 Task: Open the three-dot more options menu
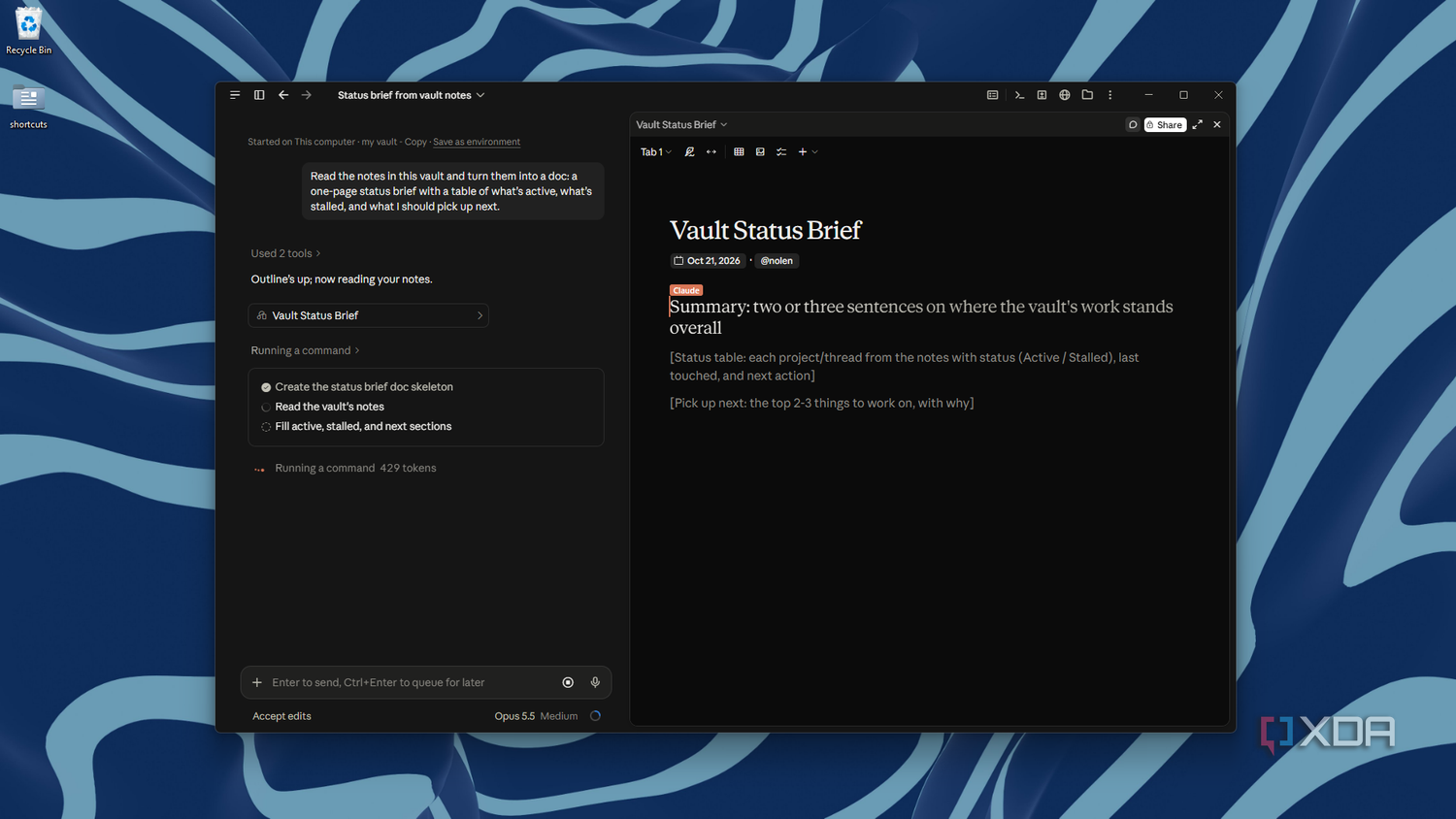click(1110, 95)
